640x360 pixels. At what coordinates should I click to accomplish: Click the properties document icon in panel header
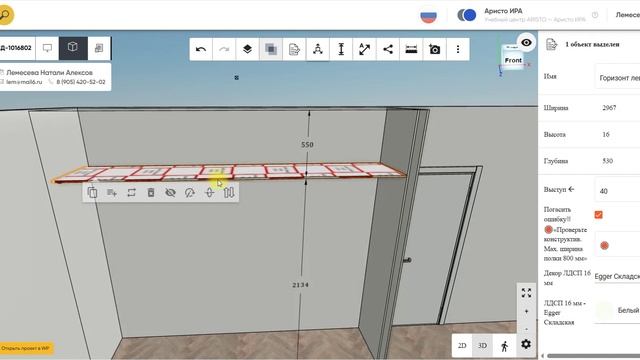tap(551, 44)
